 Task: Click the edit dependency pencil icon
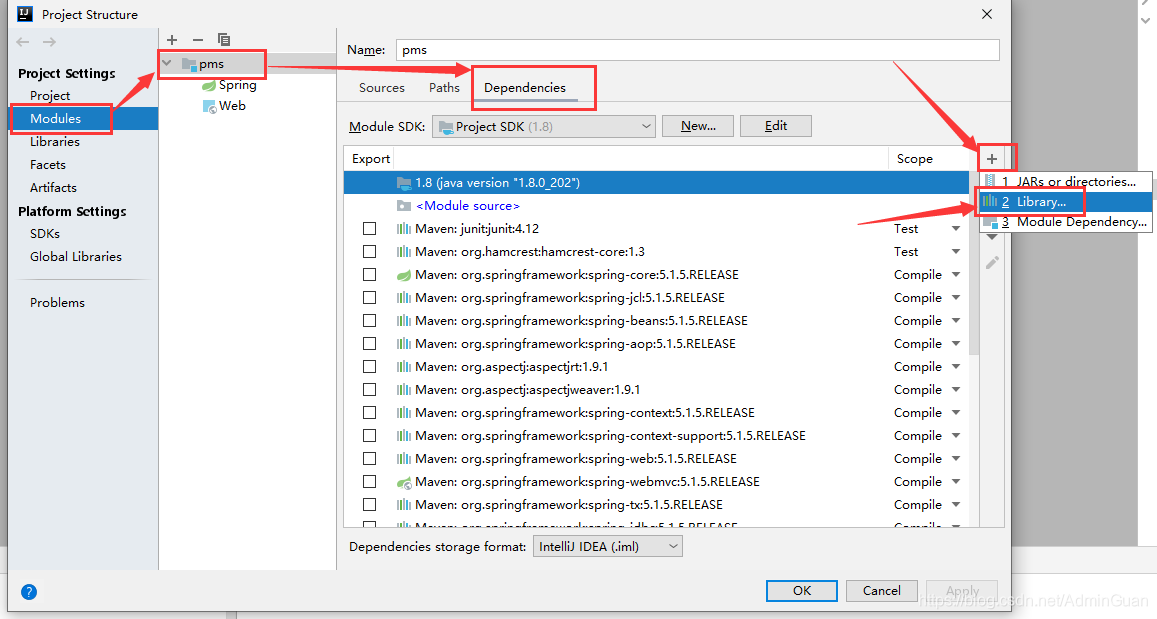pos(992,262)
